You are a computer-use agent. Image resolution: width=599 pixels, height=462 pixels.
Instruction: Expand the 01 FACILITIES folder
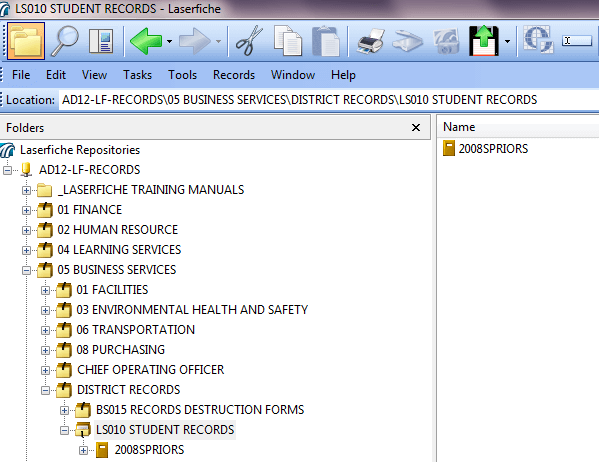(45, 290)
